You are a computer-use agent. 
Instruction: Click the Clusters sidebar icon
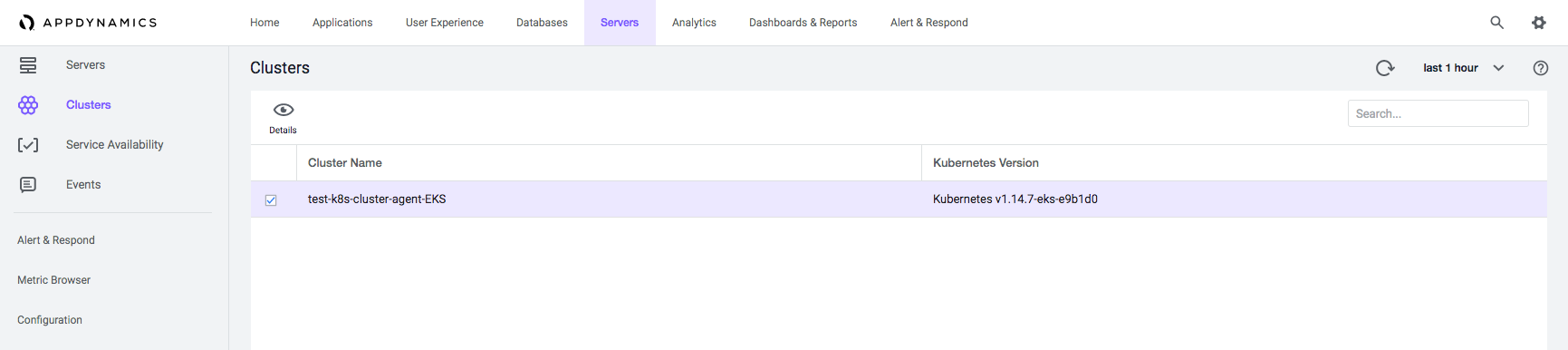point(28,105)
